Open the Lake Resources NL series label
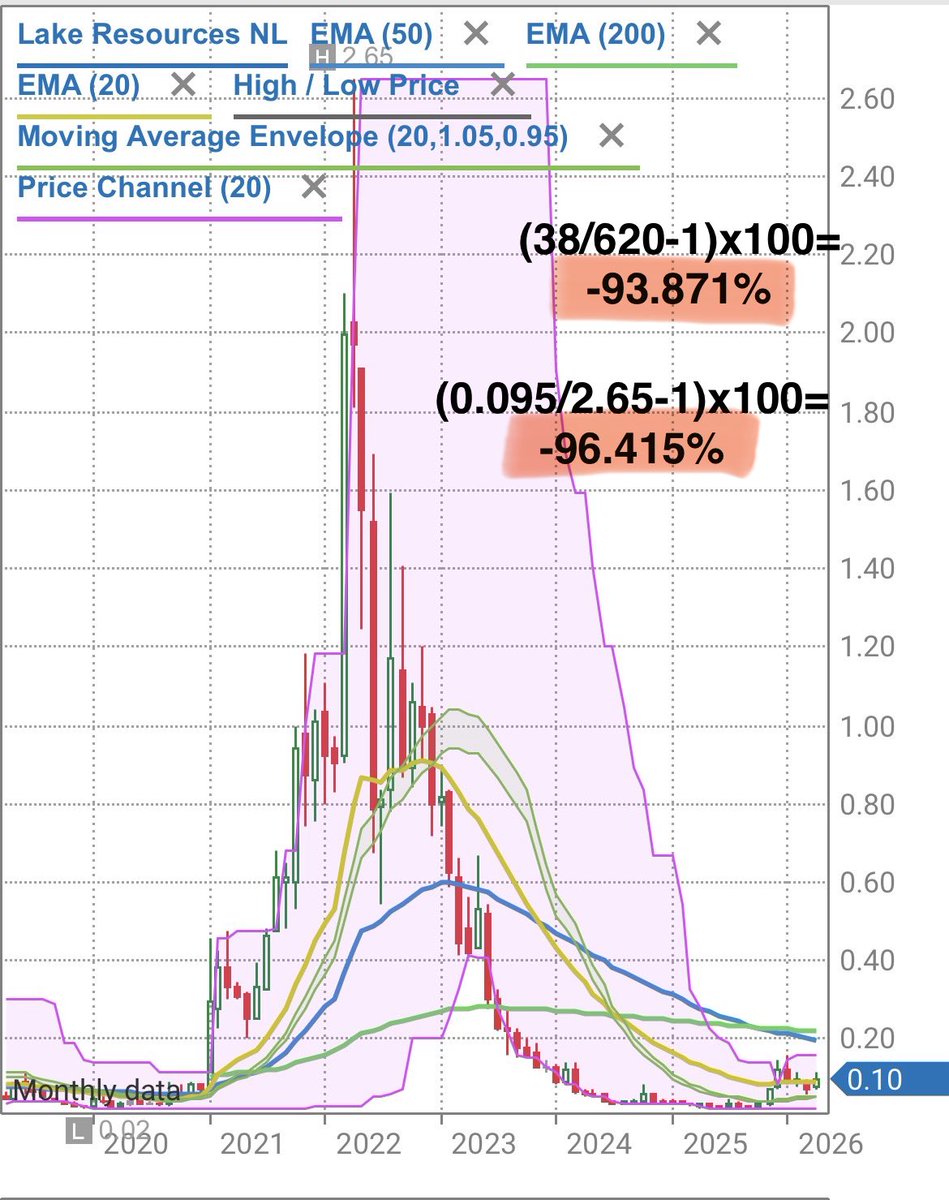 [x=152, y=34]
